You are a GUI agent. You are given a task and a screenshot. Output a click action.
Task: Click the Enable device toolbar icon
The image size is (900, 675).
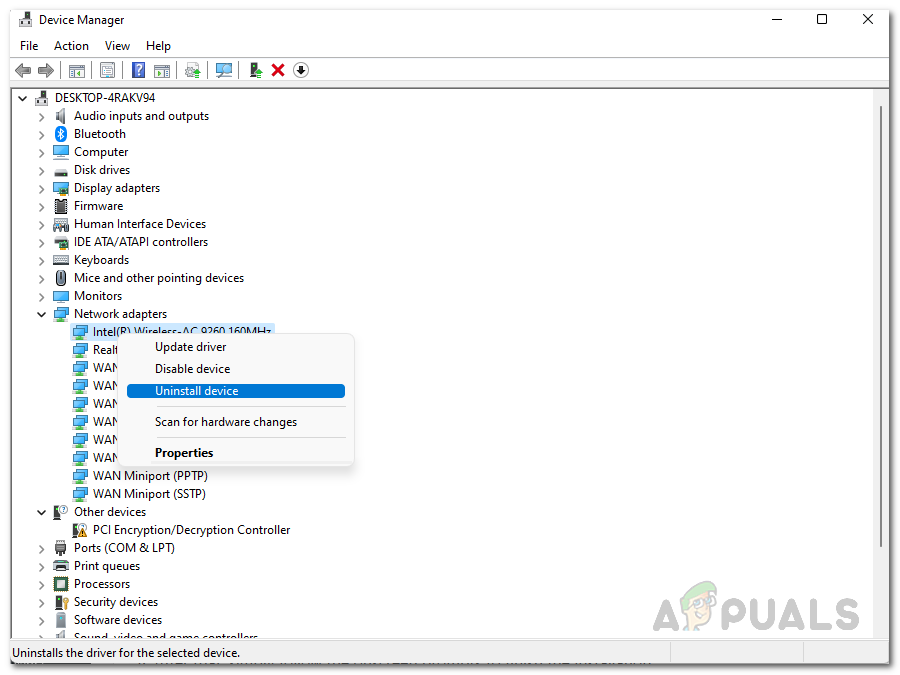255,71
